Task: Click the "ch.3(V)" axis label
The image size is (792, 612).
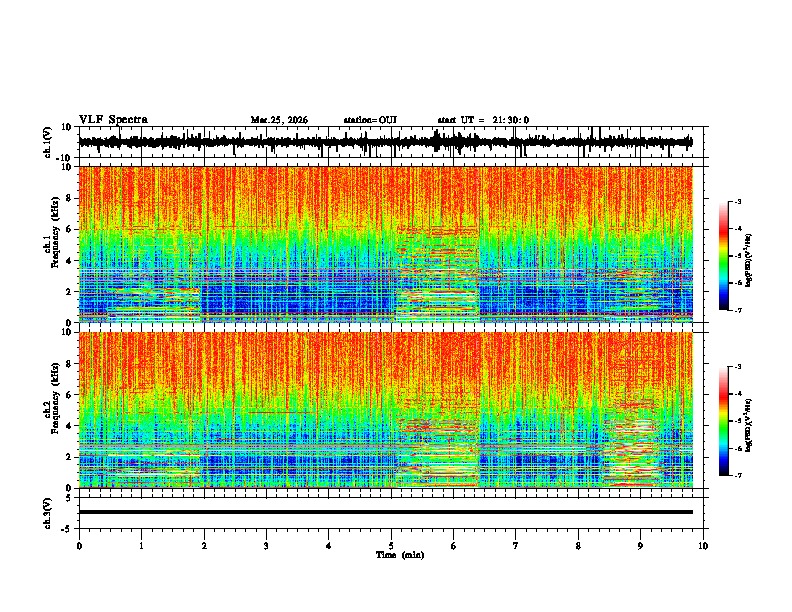Action: [48, 513]
